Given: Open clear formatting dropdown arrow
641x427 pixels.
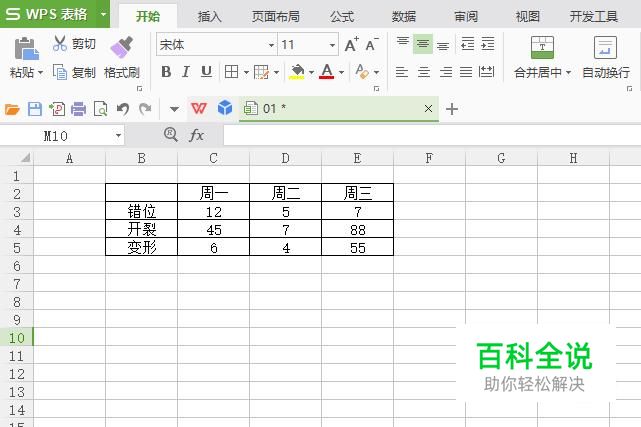Looking at the screenshot, I should (377, 73).
